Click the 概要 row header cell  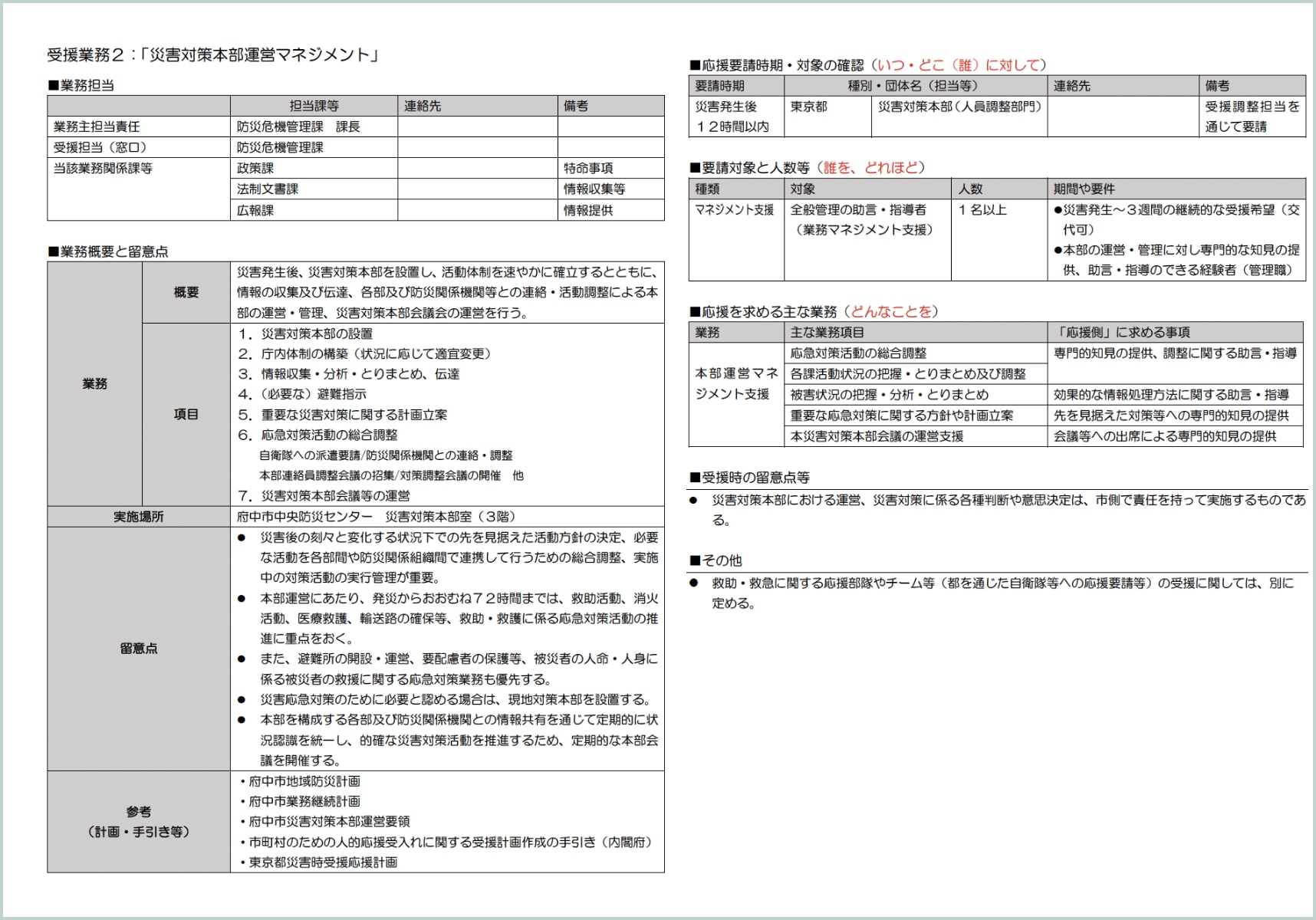point(186,292)
